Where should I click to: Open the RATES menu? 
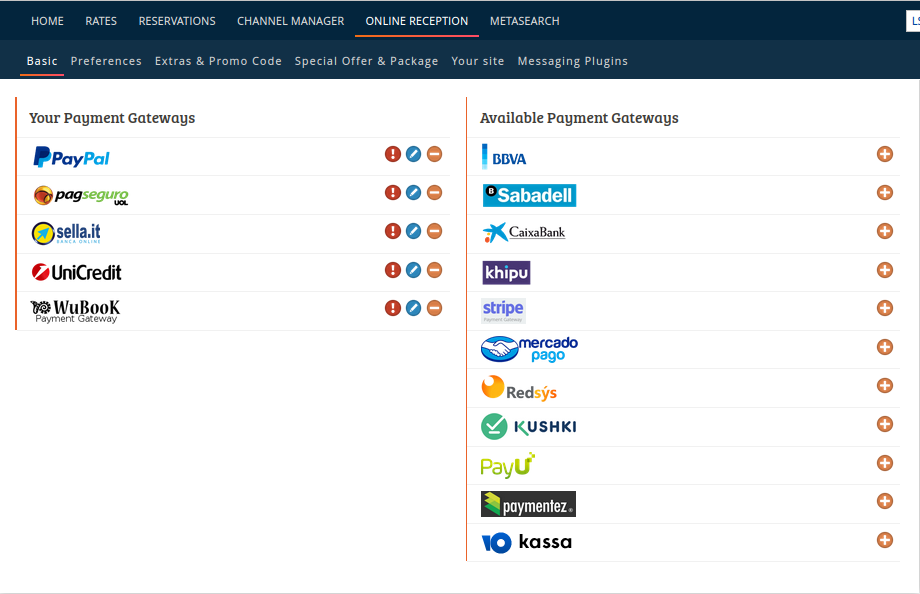tap(101, 21)
